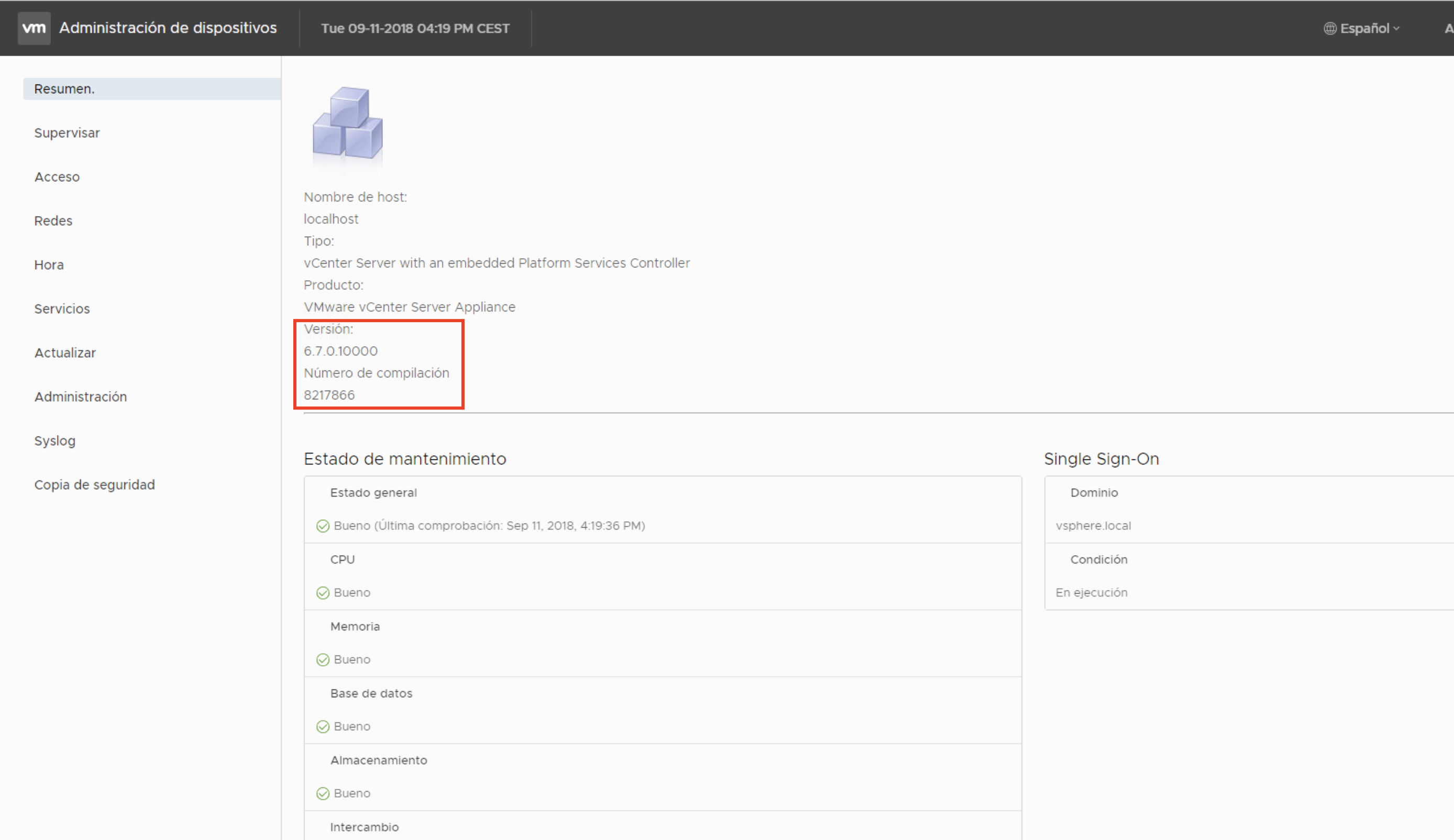Viewport: 1454px width, 840px height.
Task: Open the Redes page
Action: (53, 221)
